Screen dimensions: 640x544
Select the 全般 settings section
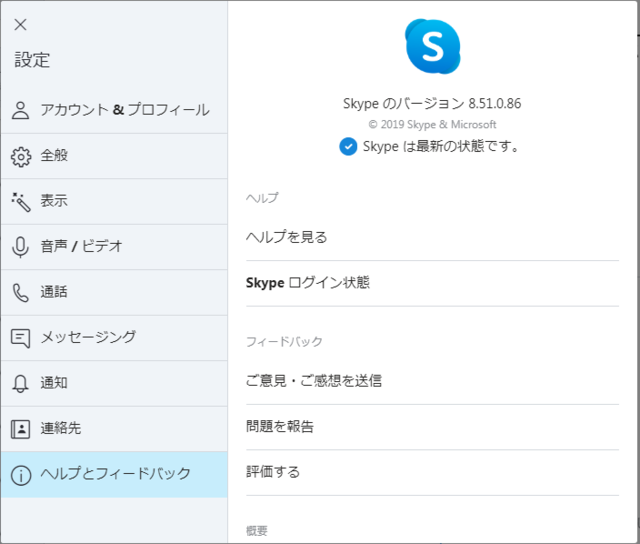coord(114,156)
